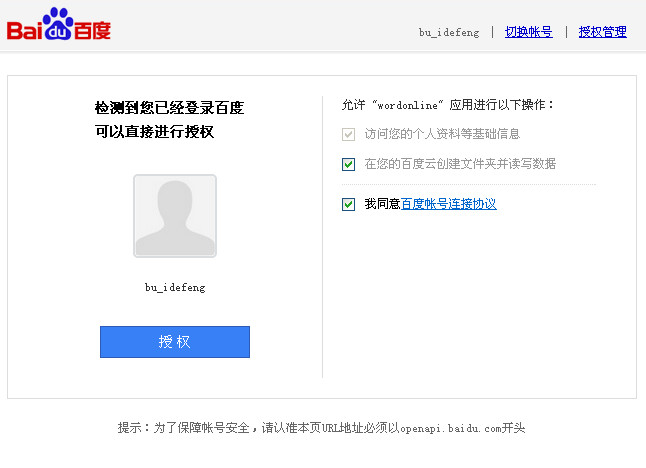Click bu_idefeng username below the avatar

pos(175,288)
